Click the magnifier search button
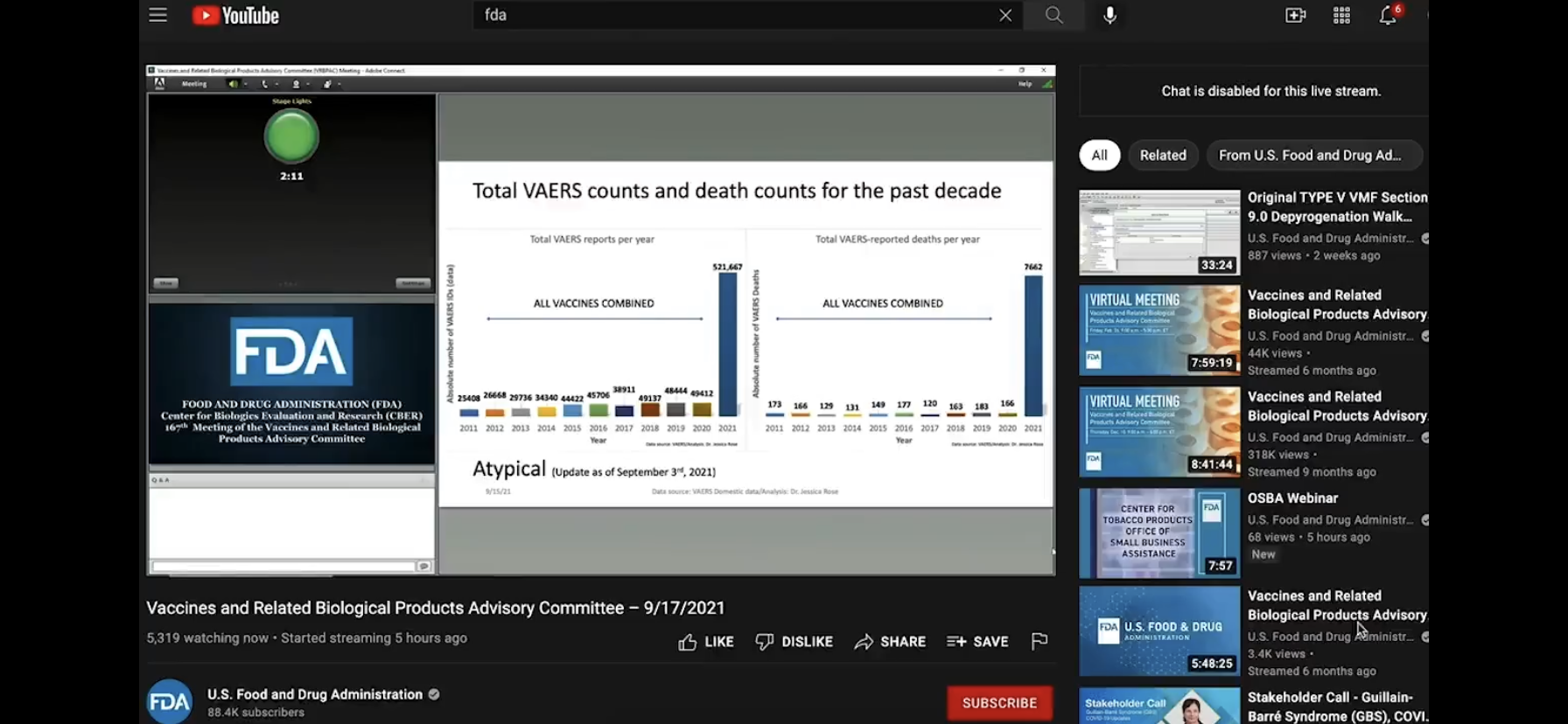Image resolution: width=1568 pixels, height=724 pixels. coord(1053,15)
